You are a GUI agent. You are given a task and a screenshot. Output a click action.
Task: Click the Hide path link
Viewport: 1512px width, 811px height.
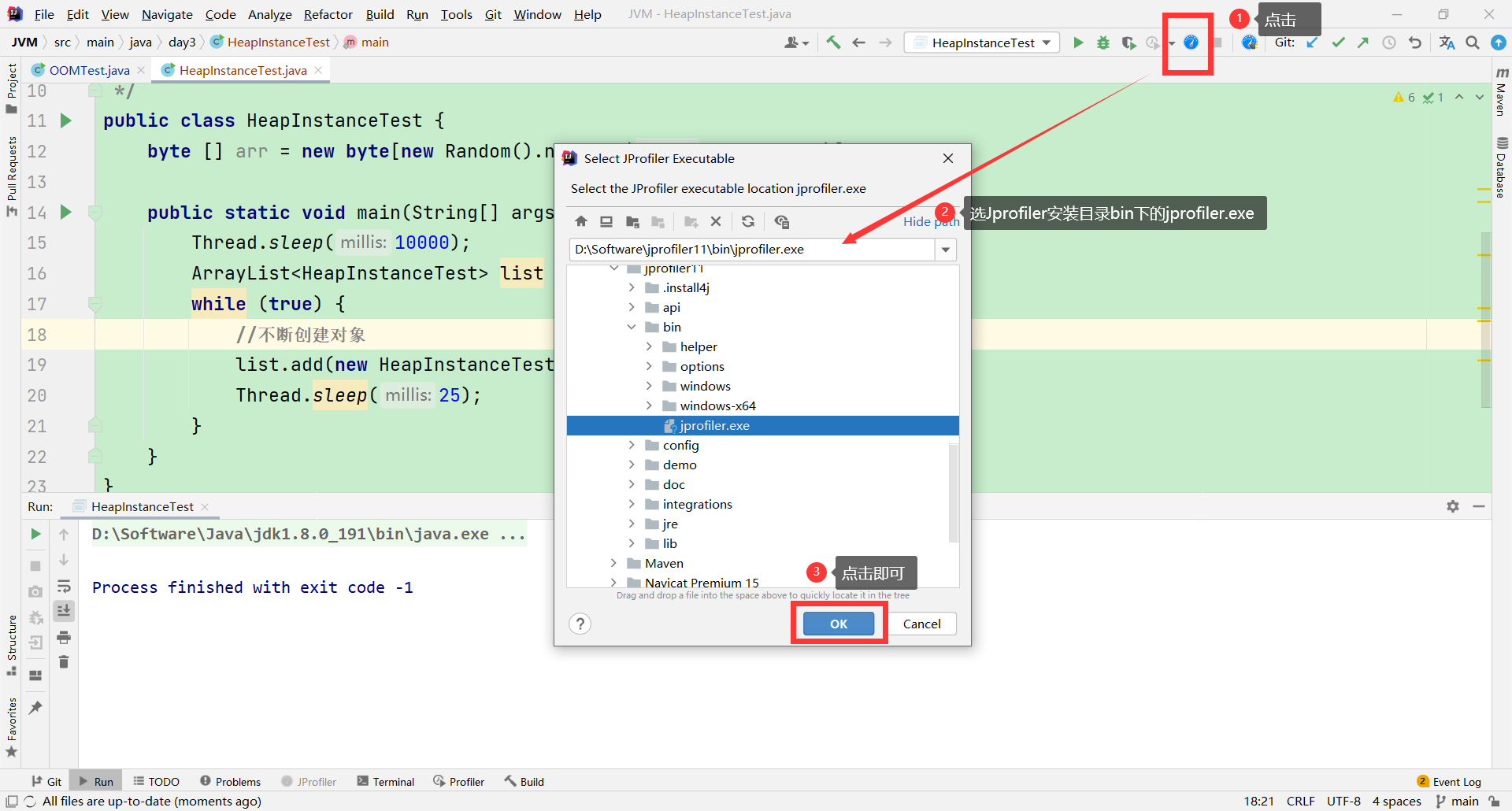(x=931, y=222)
